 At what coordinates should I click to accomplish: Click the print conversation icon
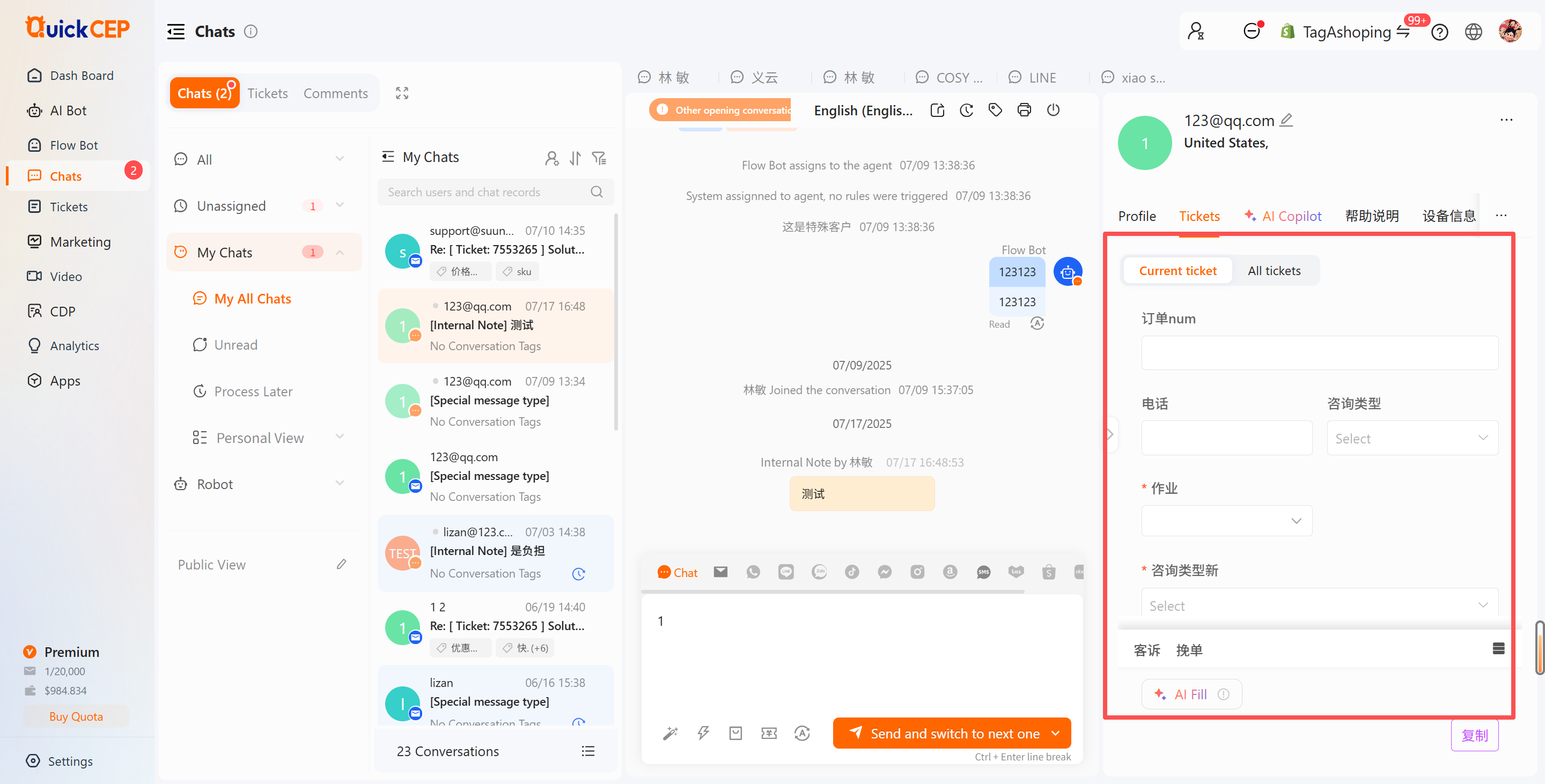(1025, 110)
